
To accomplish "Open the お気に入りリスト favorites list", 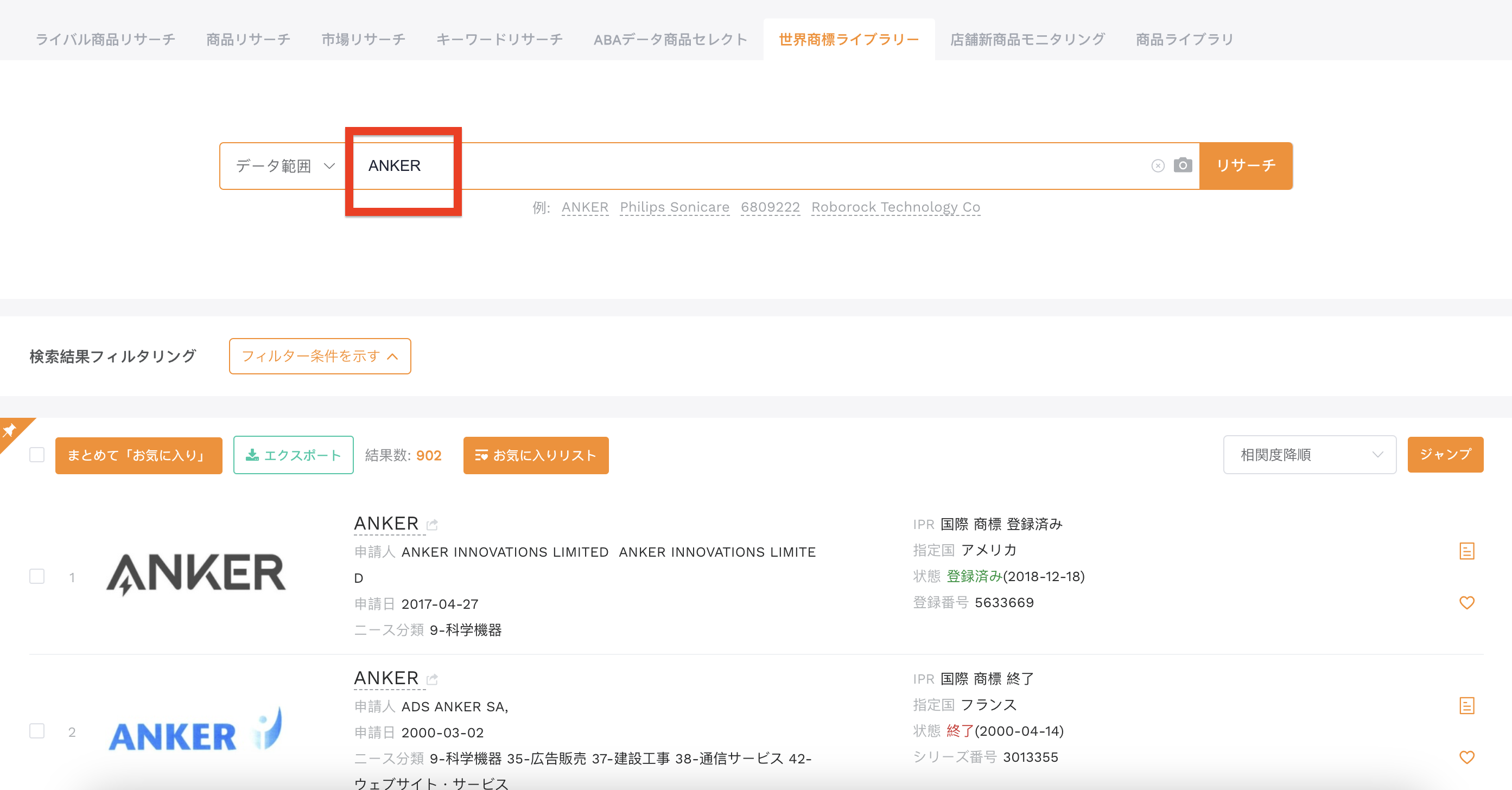I will click(536, 455).
